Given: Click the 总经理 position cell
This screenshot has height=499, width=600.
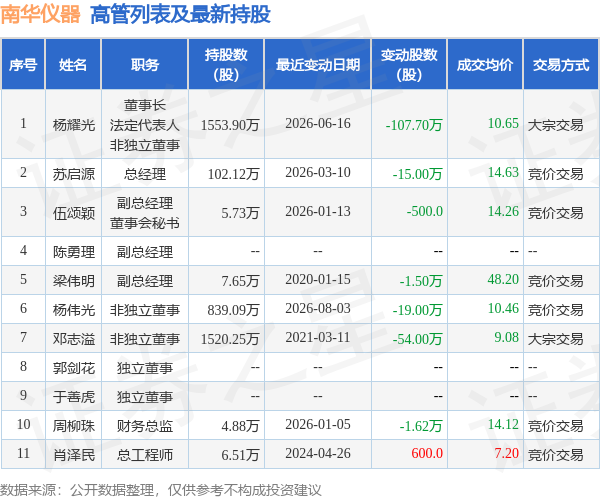Looking at the screenshot, I should [x=145, y=174].
